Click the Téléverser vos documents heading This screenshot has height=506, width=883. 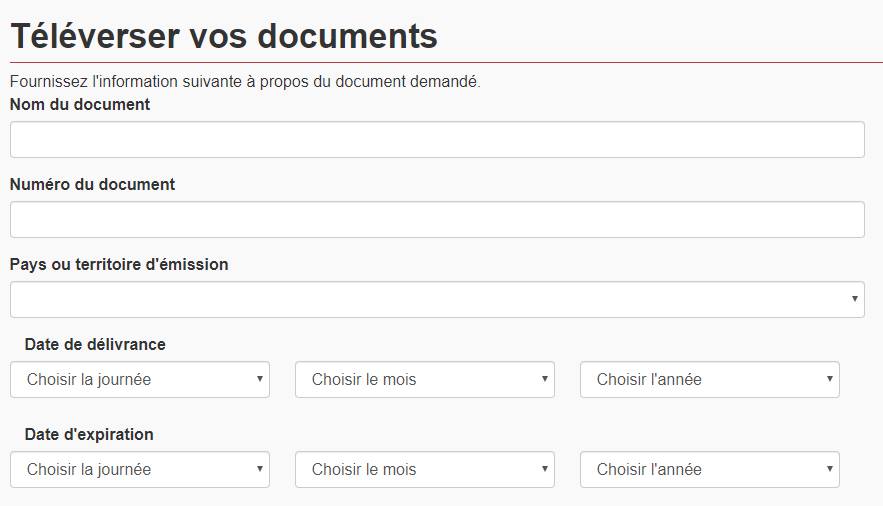[x=224, y=37]
